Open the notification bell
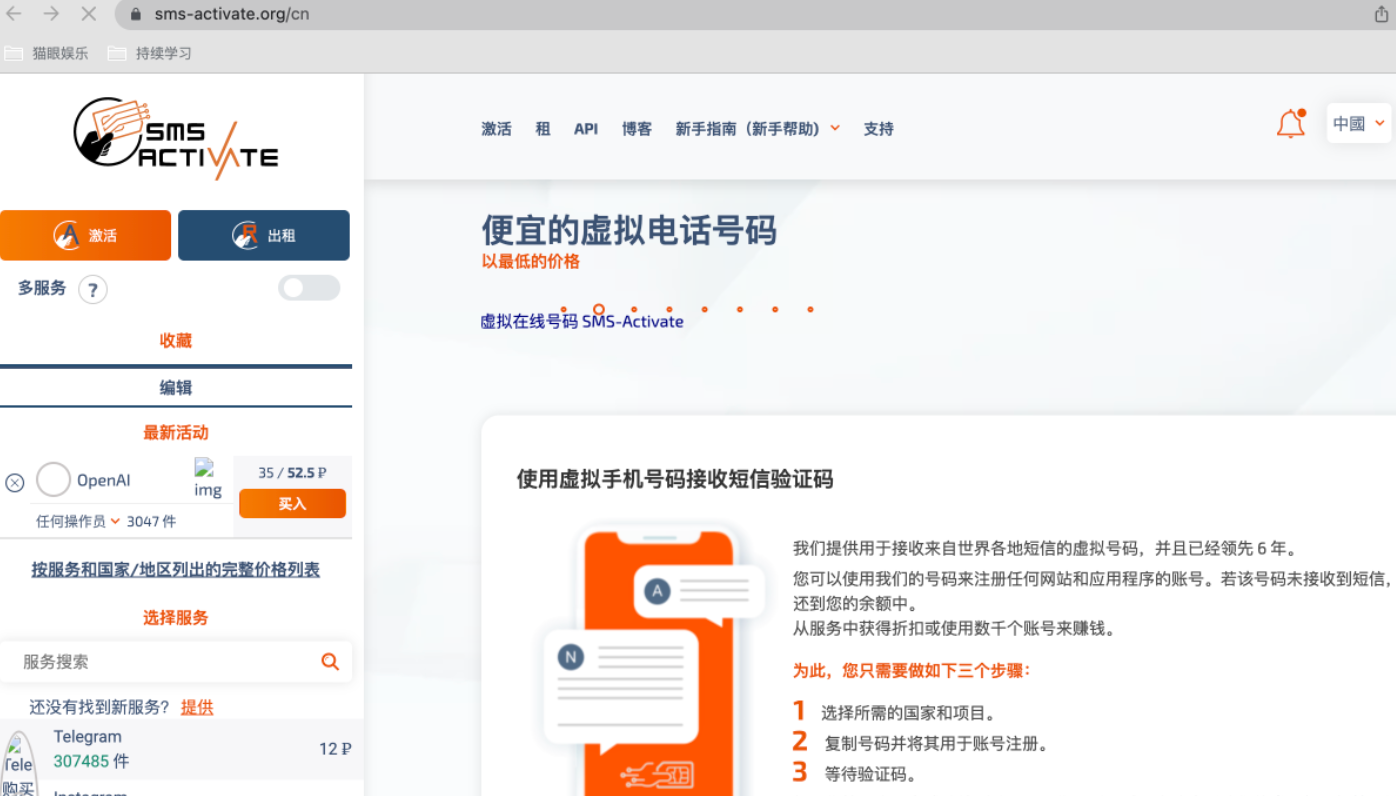This screenshot has height=796, width=1396. click(1291, 124)
